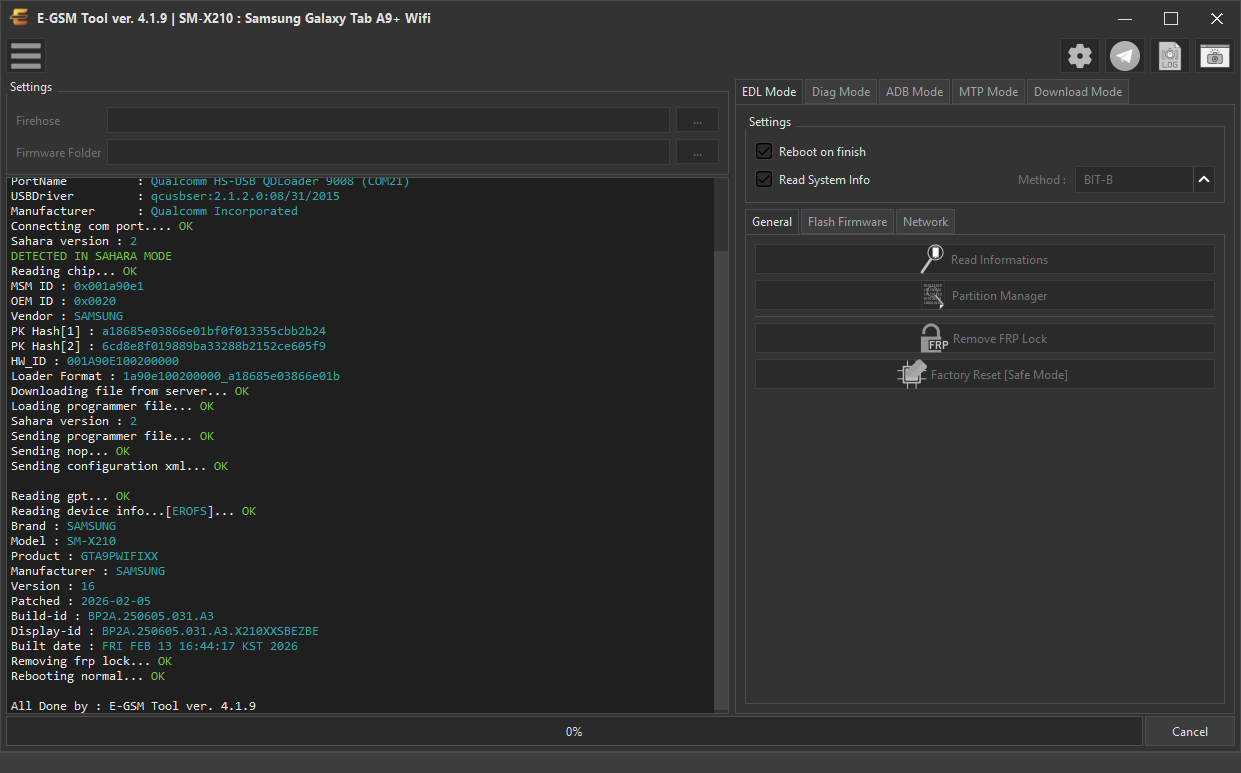Expand the Method BIT-B dropdown arrow
1241x773 pixels.
[1204, 180]
